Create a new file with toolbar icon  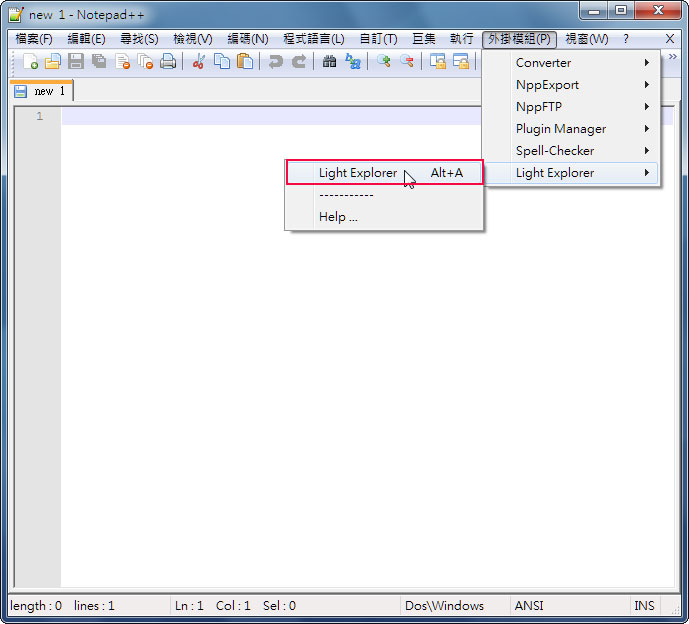click(30, 61)
